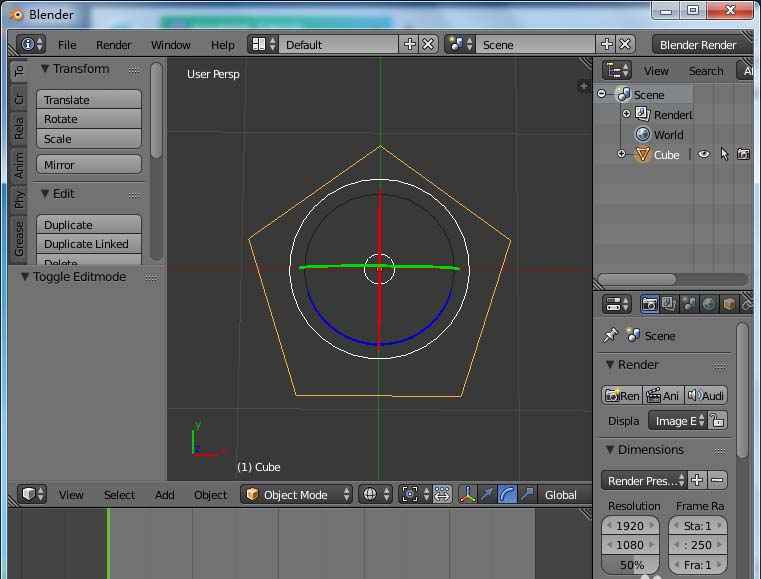
Task: Open the World properties tab icon
Action: 709,304
